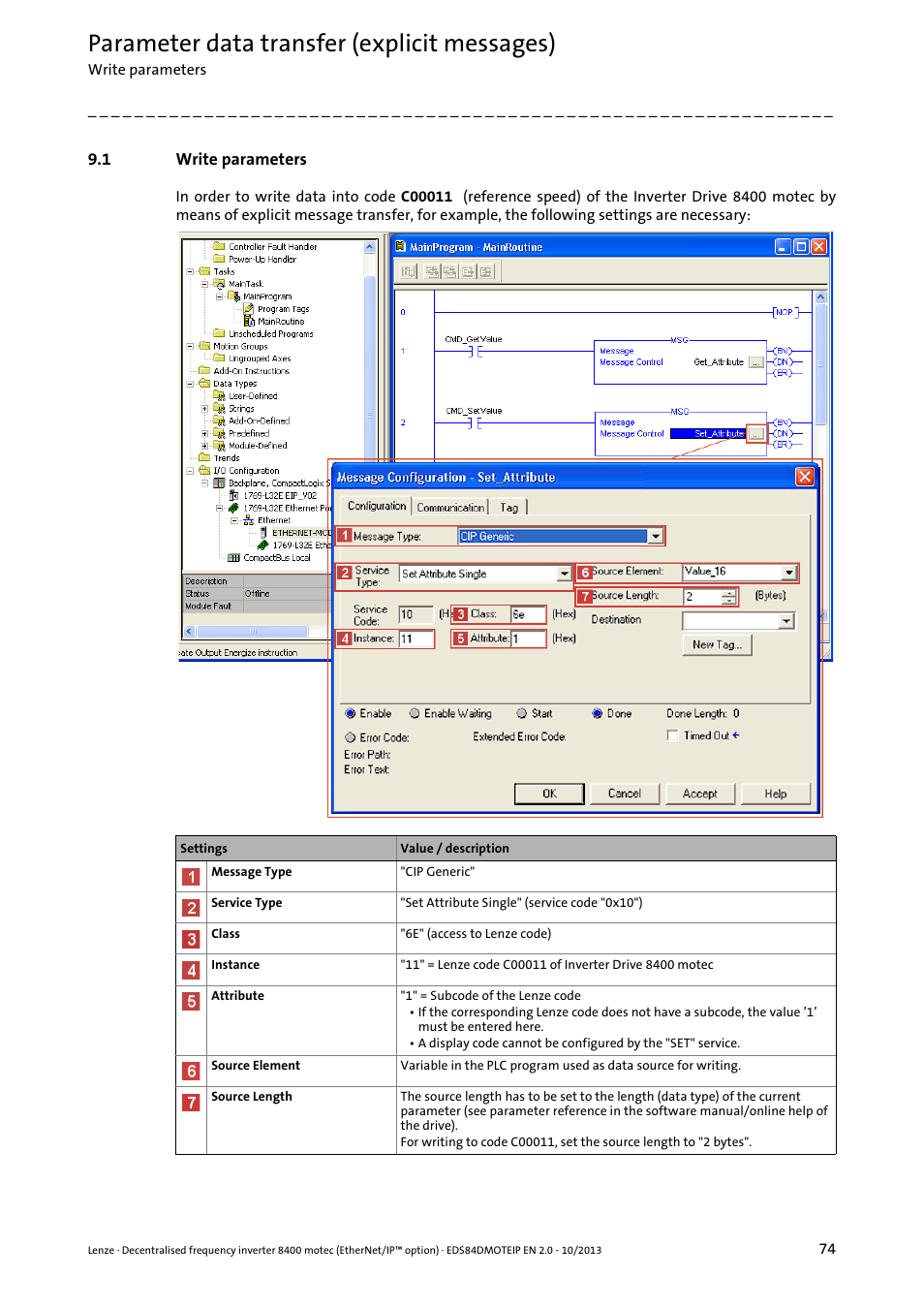The image size is (924, 1308).
Task: Click the CompactBus Local icon
Action: (x=233, y=558)
